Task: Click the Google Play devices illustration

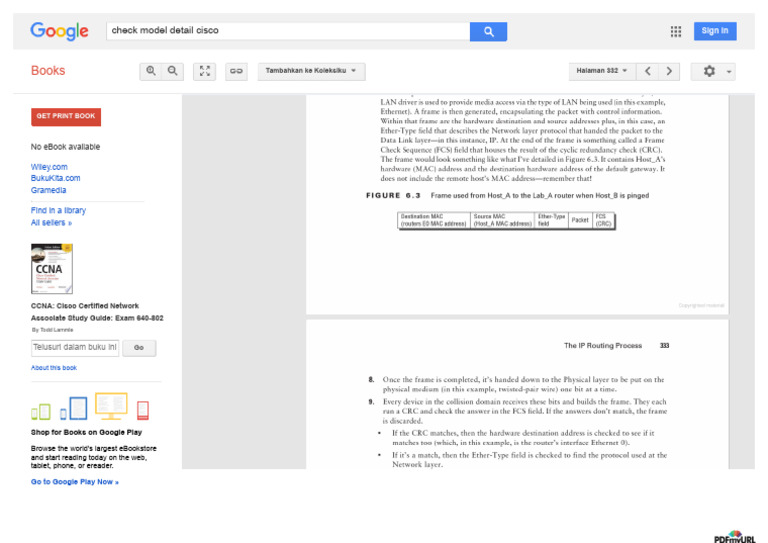Action: coord(90,406)
